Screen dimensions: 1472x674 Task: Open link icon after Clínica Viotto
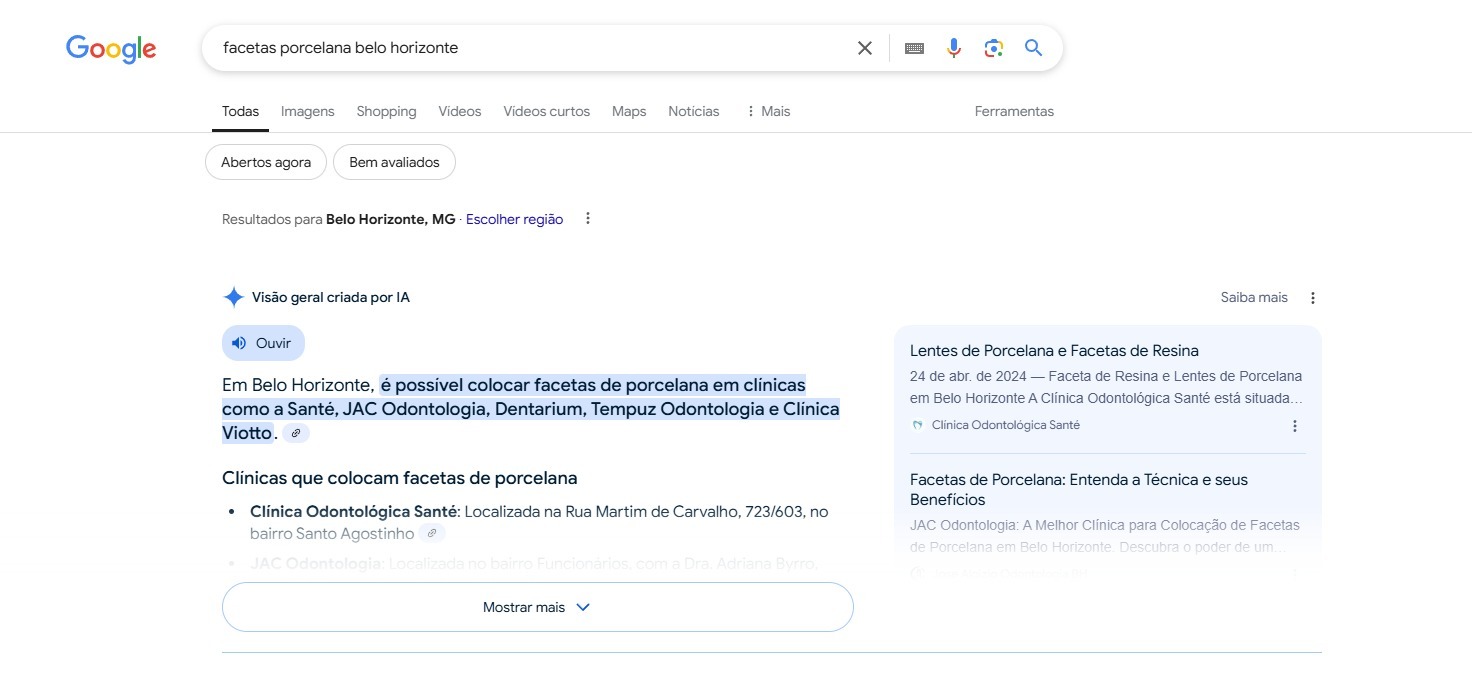pos(296,433)
